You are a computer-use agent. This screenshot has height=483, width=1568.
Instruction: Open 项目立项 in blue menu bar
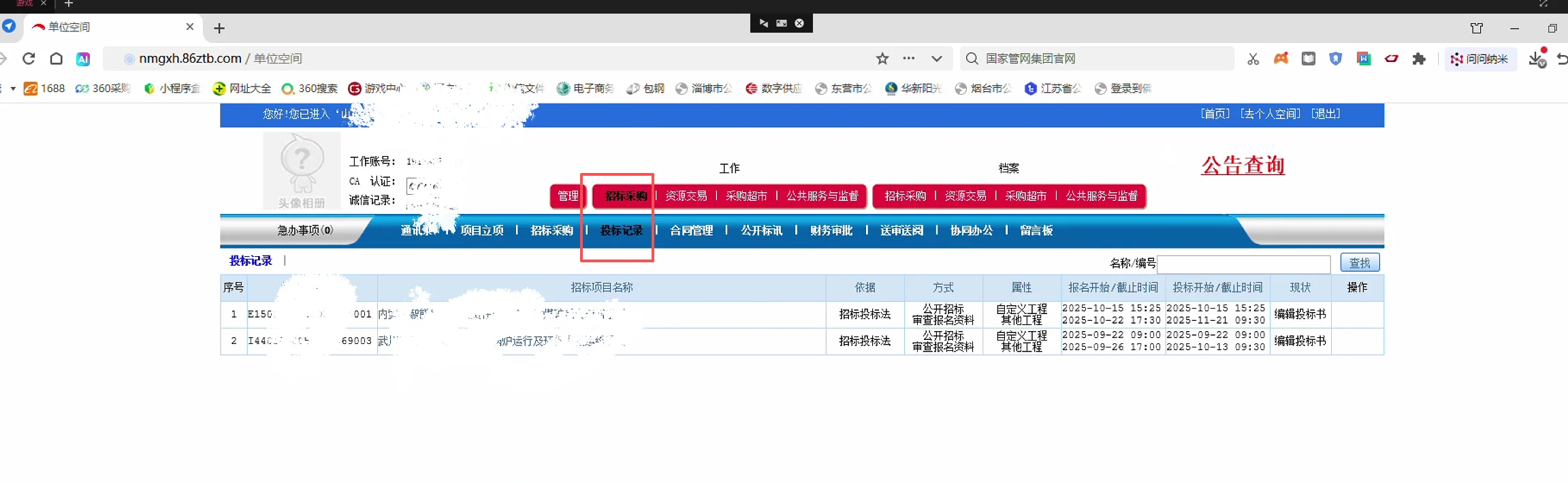(482, 230)
